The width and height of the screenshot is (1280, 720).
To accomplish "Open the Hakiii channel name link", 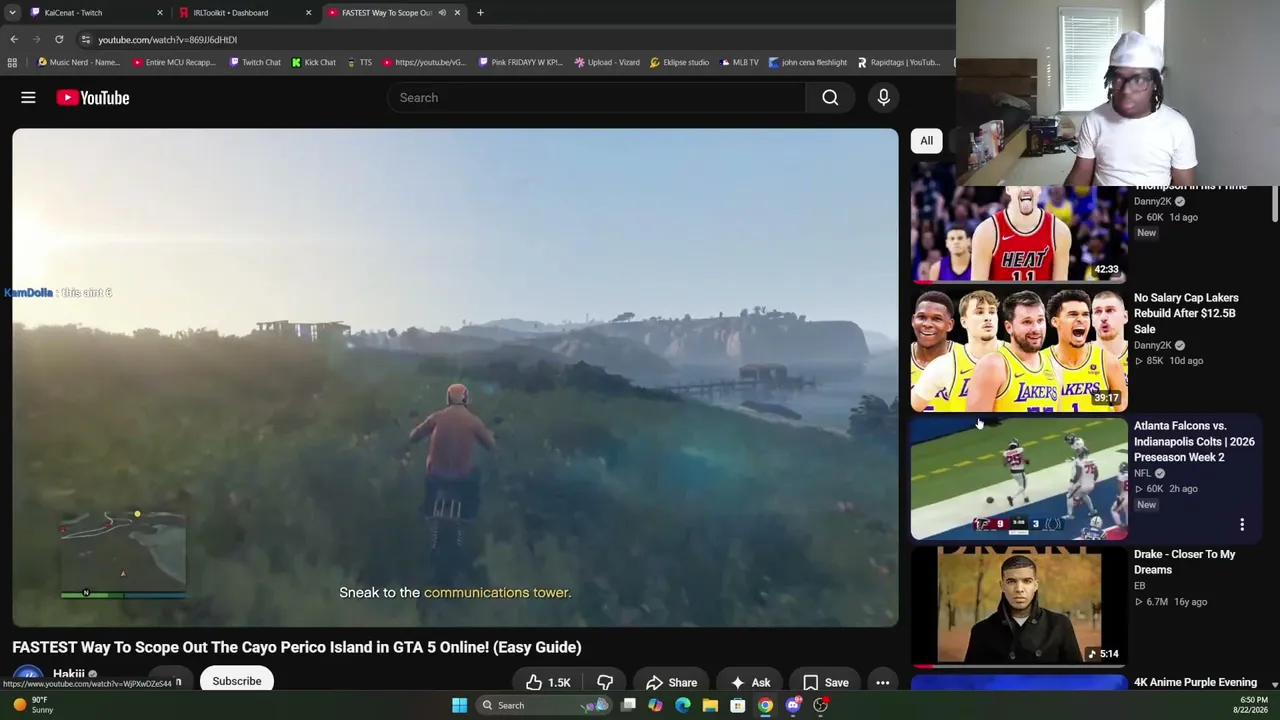I will [x=69, y=674].
